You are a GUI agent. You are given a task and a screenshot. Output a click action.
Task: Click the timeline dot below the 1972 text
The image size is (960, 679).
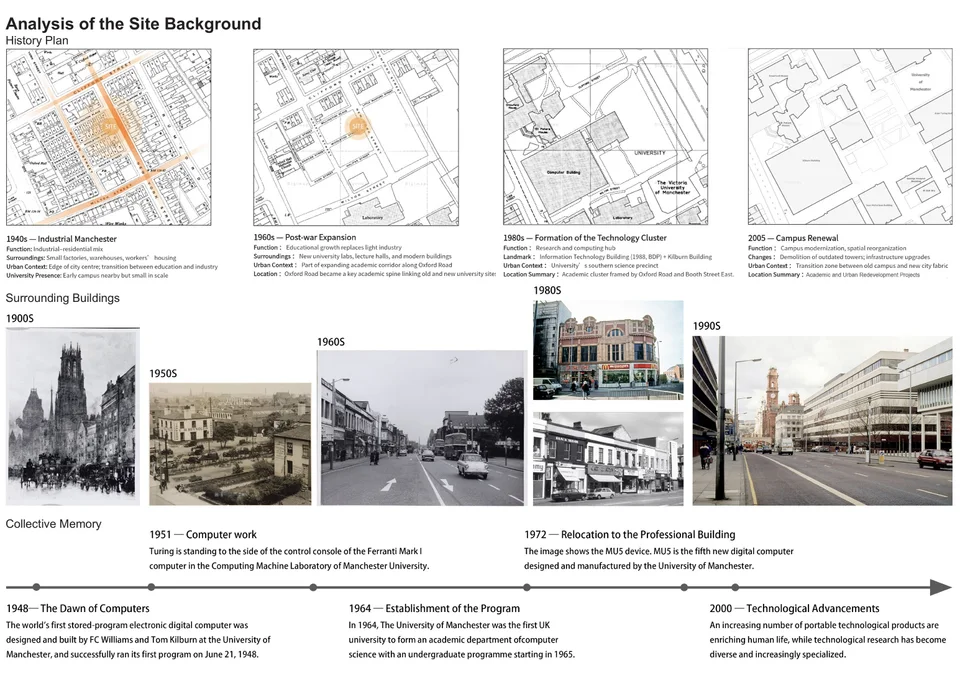click(x=527, y=587)
